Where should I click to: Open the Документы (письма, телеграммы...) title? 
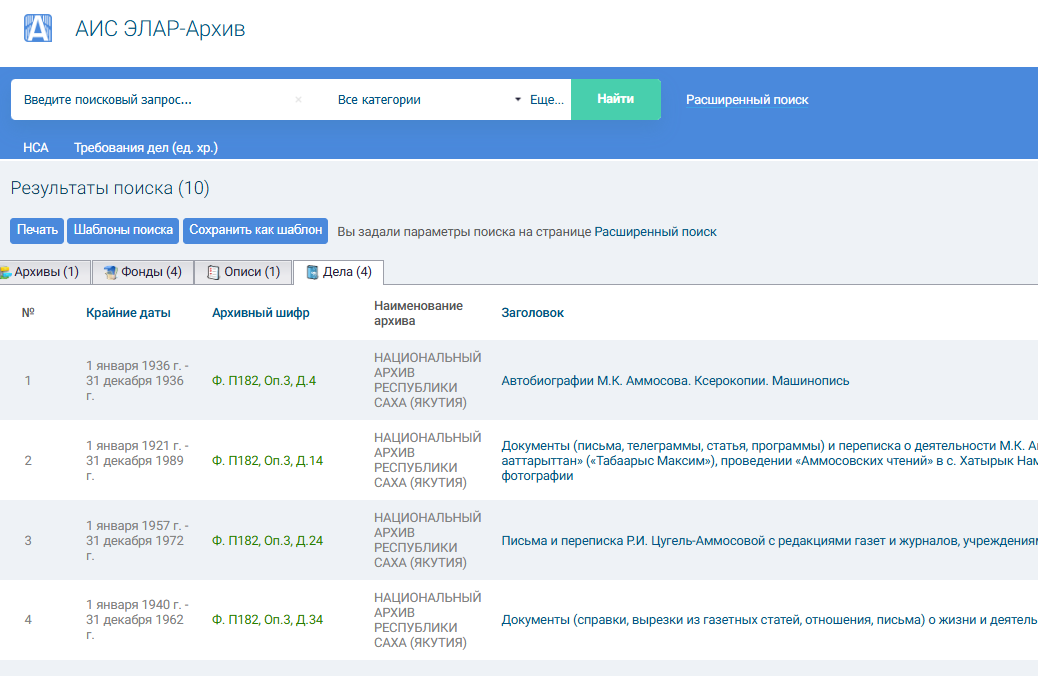[x=769, y=461]
